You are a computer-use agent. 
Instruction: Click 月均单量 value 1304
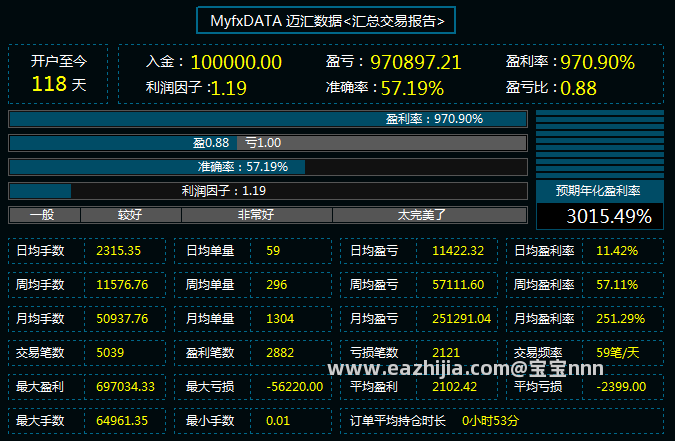point(280,319)
